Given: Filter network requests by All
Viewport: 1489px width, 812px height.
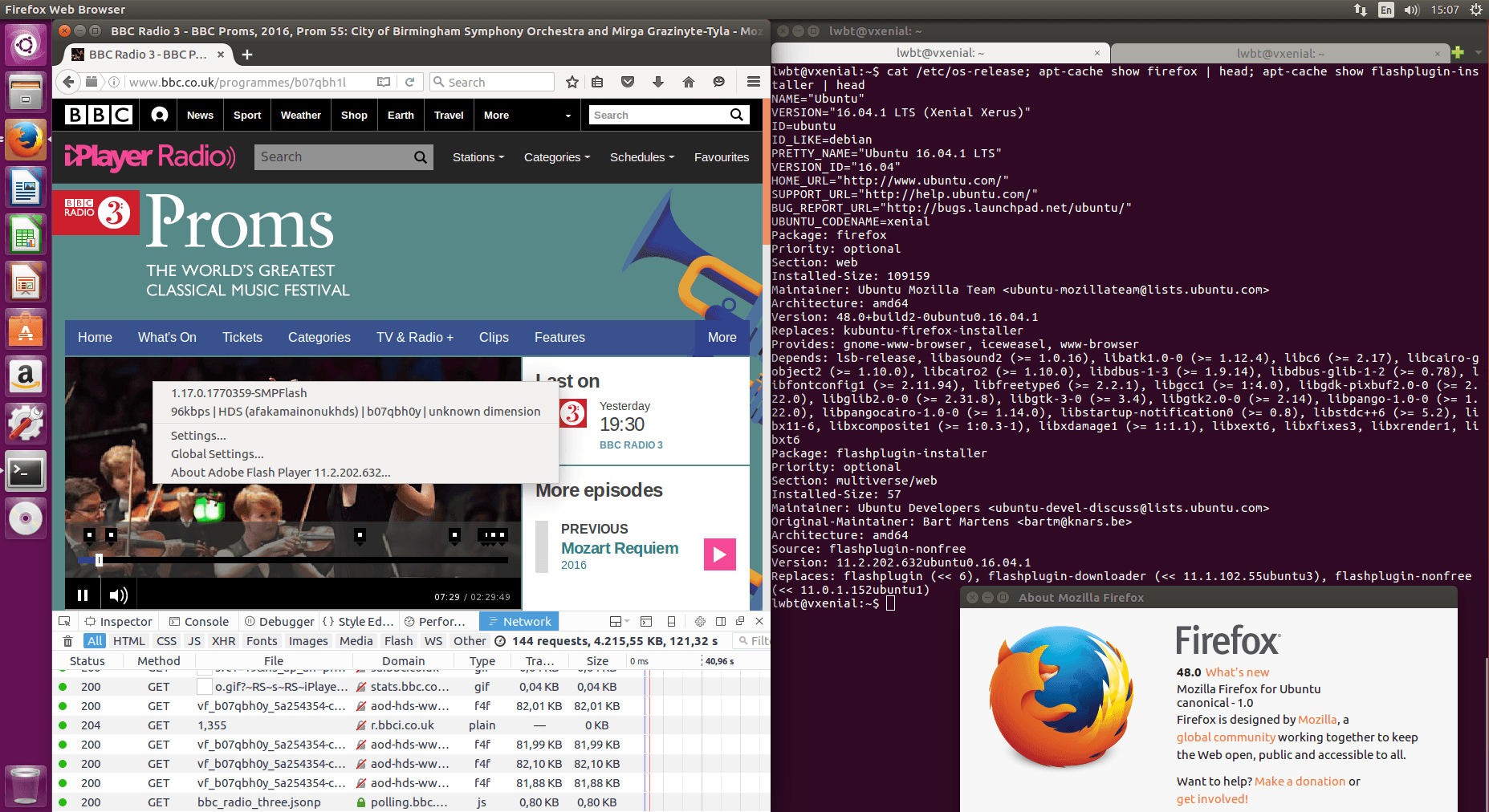Looking at the screenshot, I should 95,641.
